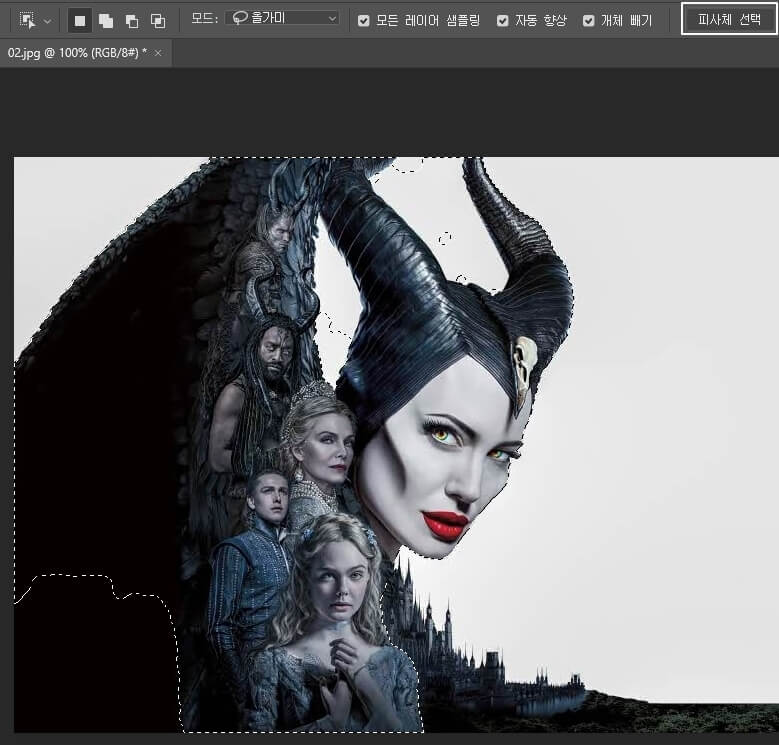Screen dimensions: 779x745
Task: Choose New Selection mode icon
Action: (x=79, y=21)
